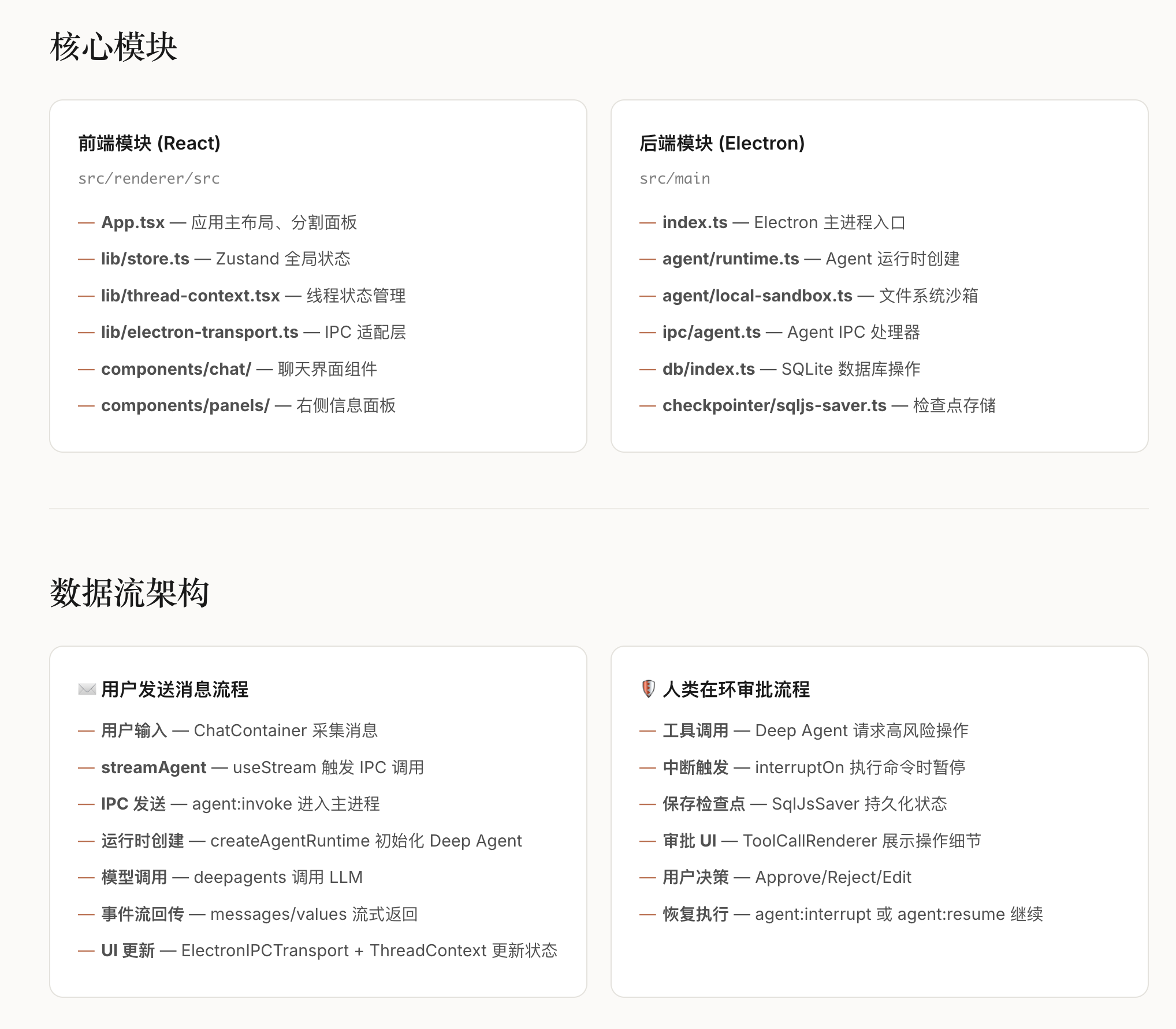Click the src/main path text
This screenshot has height=1029, width=1176.
[x=675, y=178]
